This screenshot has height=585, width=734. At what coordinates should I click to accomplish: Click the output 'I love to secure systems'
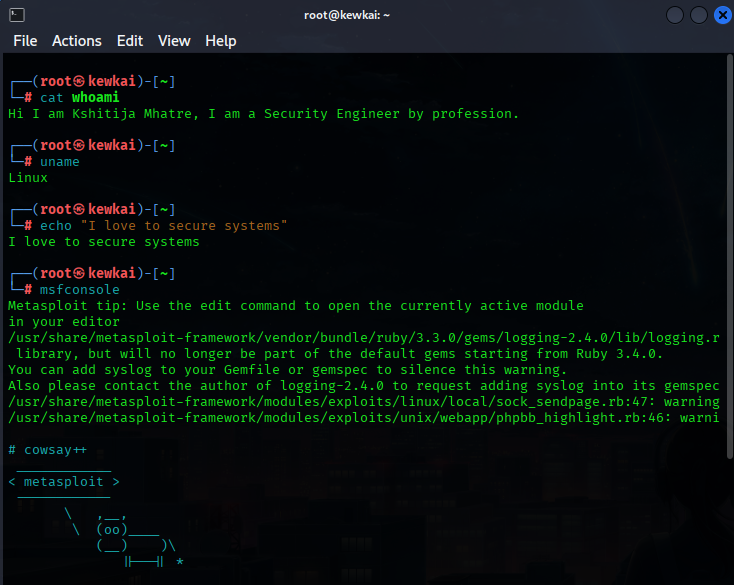coord(103,242)
